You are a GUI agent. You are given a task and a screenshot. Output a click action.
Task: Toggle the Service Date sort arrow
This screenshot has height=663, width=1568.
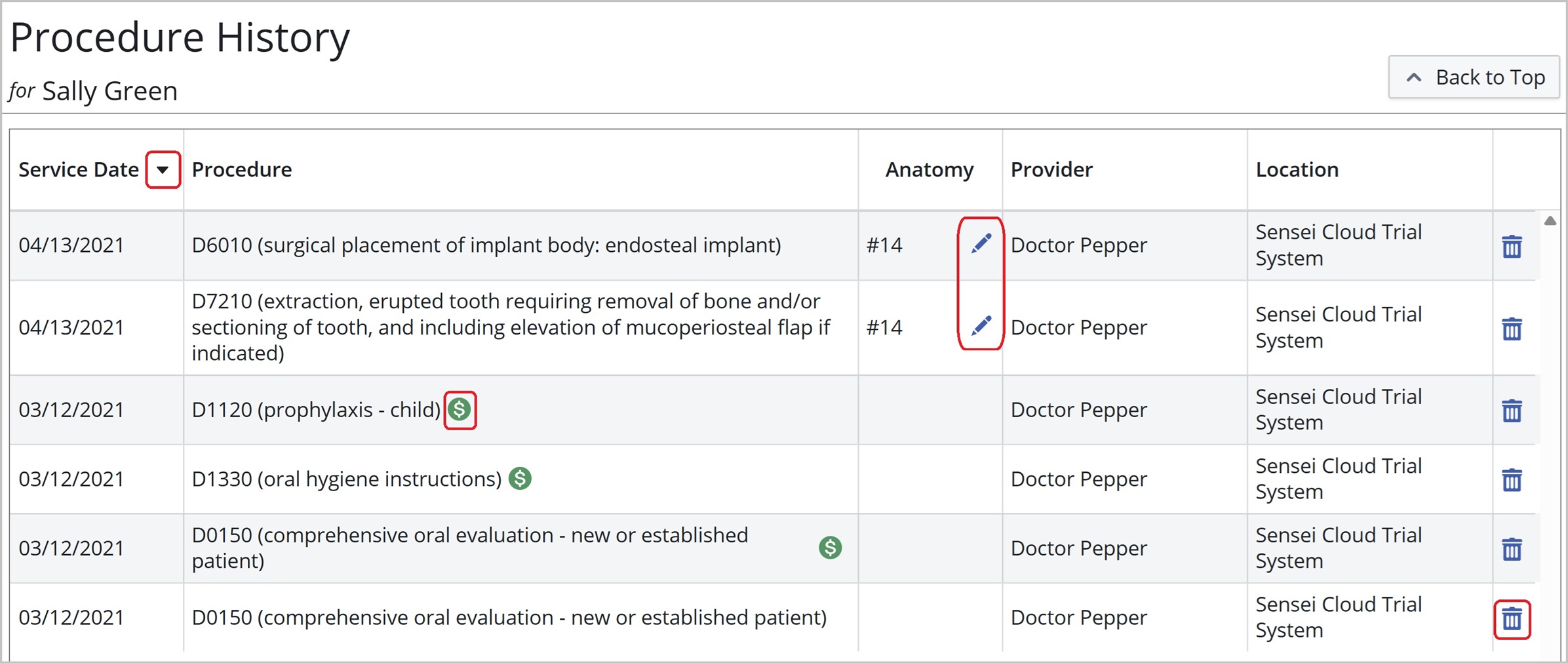[x=163, y=170]
